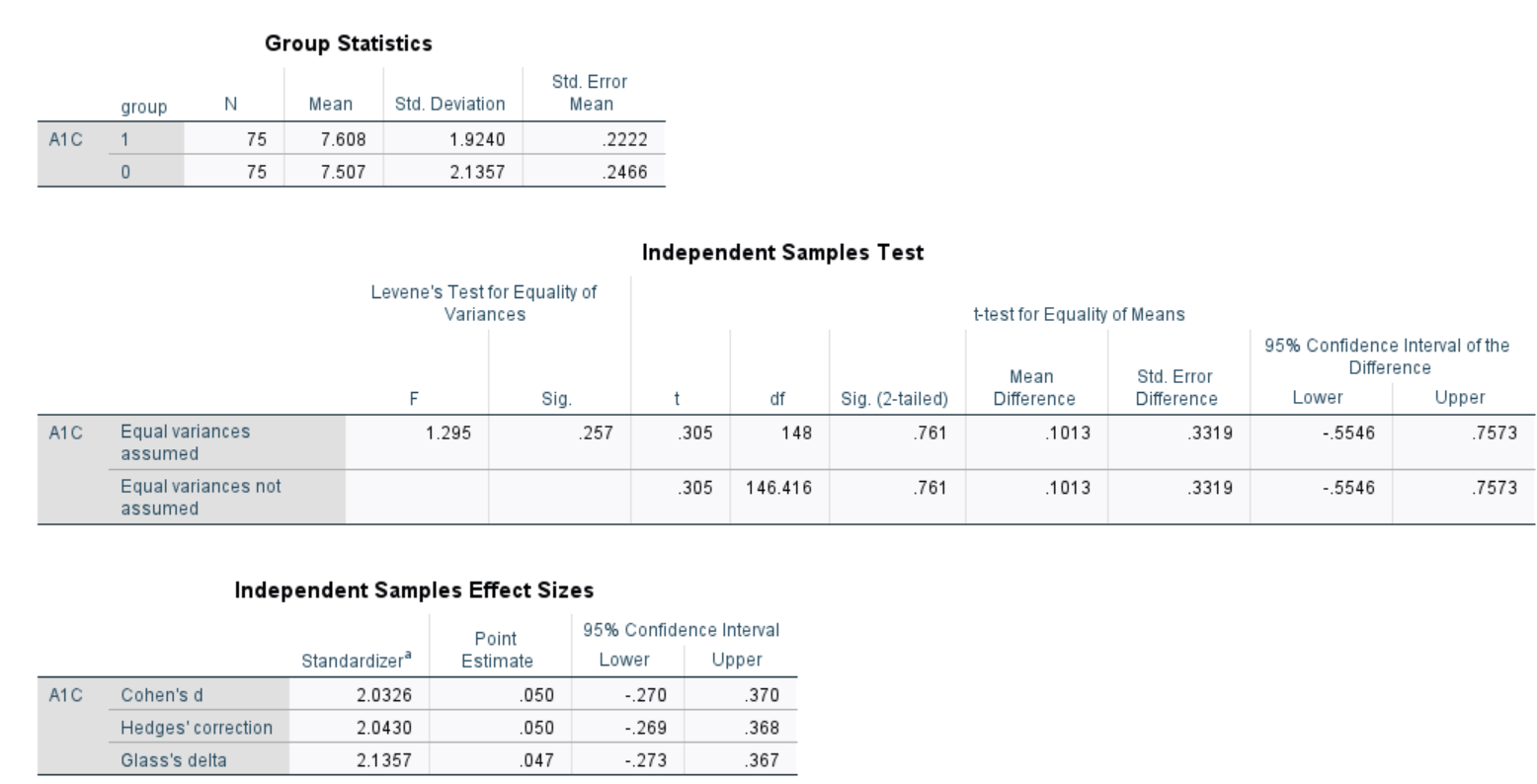The image size is (1537, 784).
Task: Select the Independent Samples Test title
Action: [782, 253]
